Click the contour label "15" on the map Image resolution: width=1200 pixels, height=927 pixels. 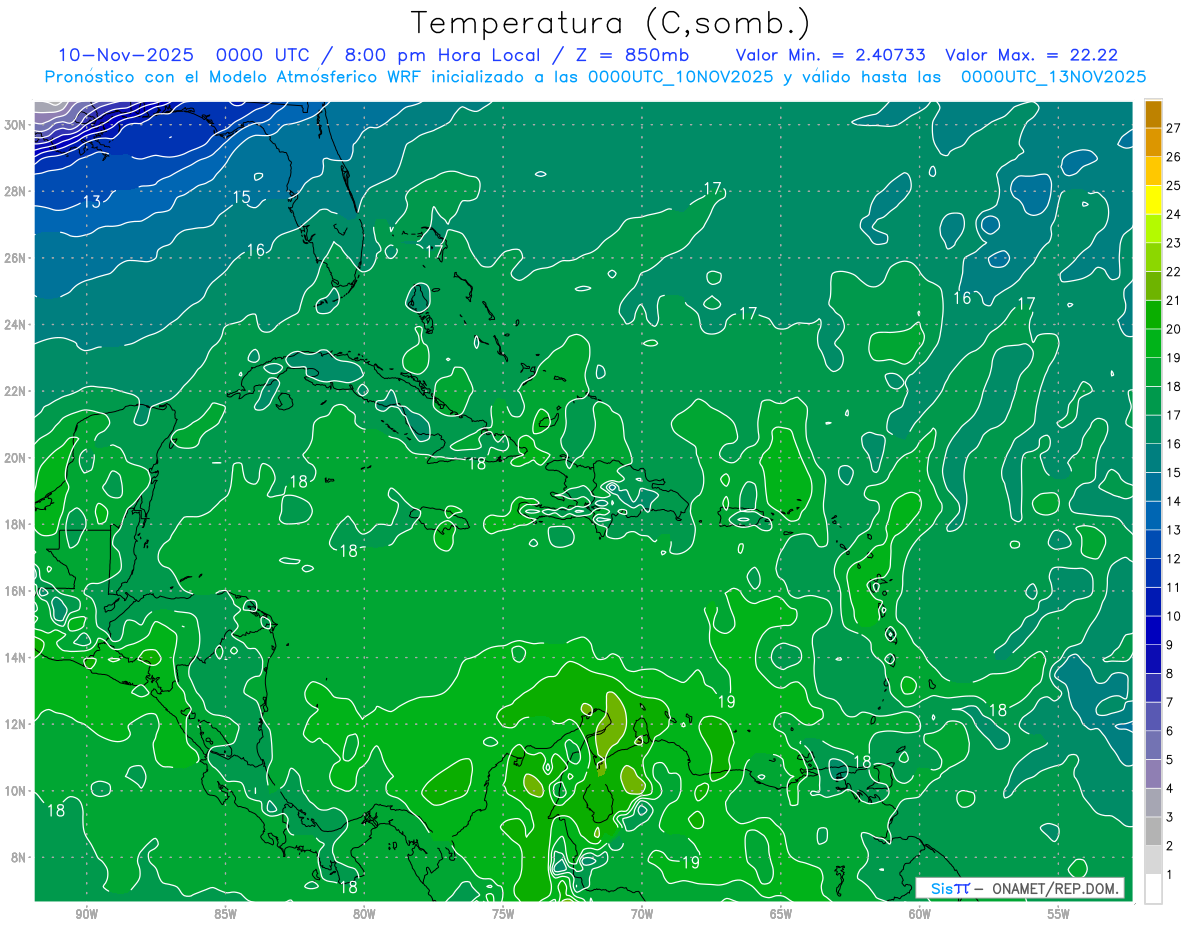click(241, 197)
